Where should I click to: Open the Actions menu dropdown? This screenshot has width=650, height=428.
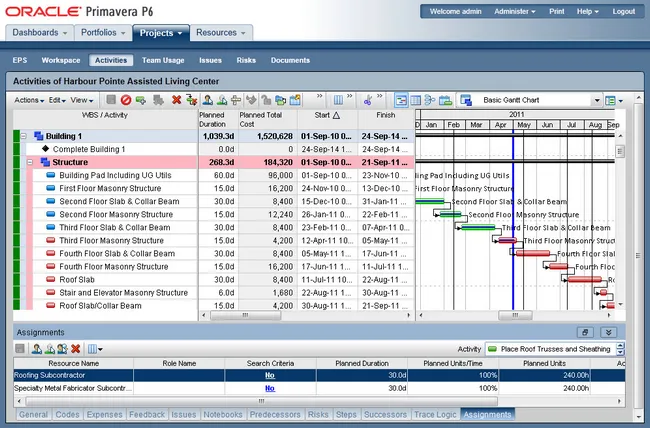coord(28,100)
